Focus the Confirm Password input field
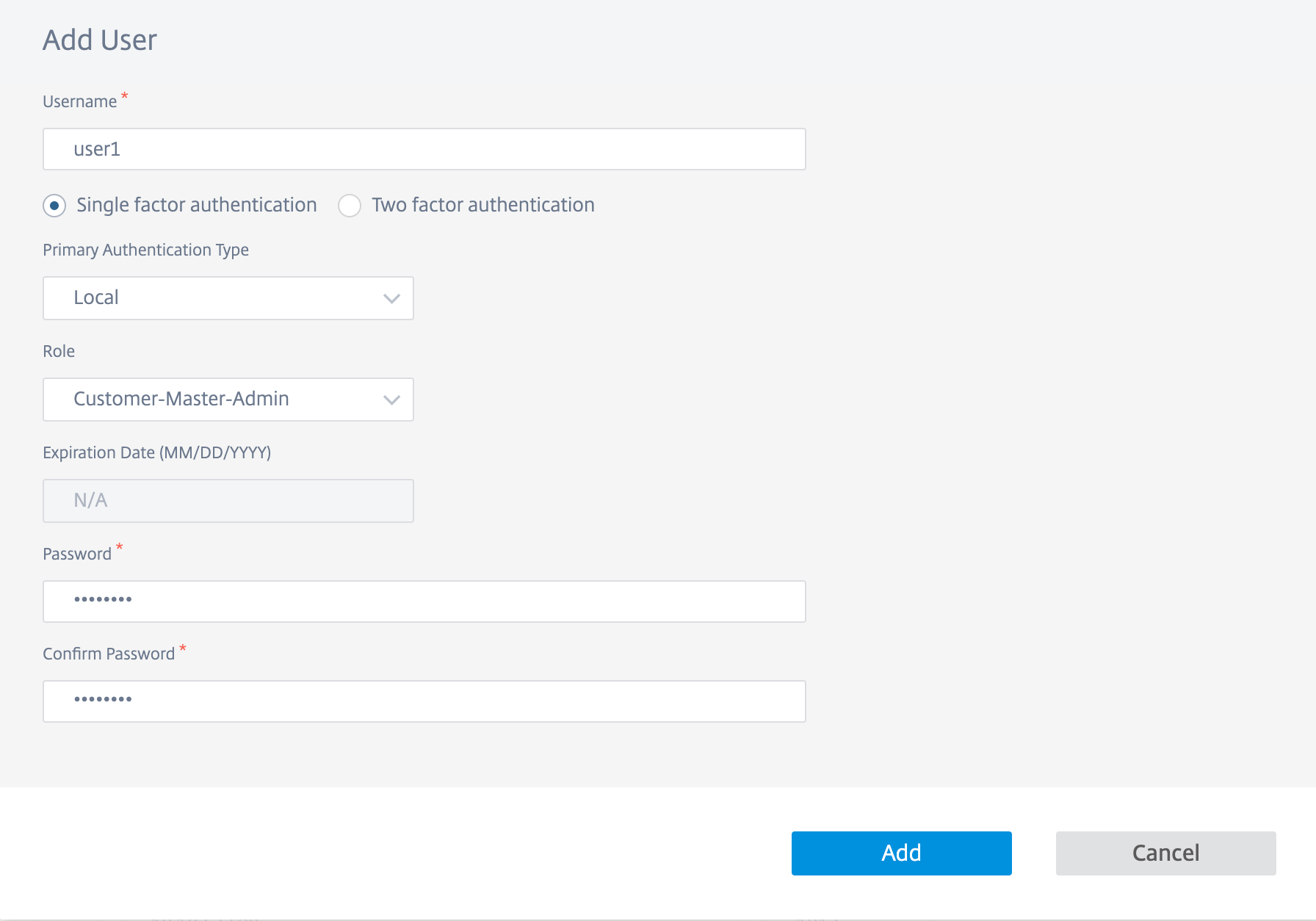Screen dimensions: 1316x921 click(424, 701)
